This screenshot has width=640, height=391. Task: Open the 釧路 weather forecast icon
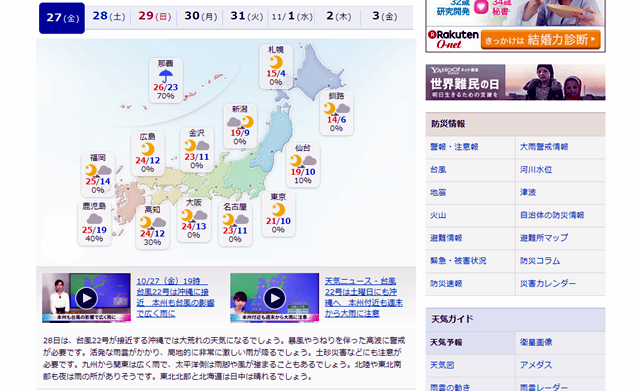(x=337, y=109)
